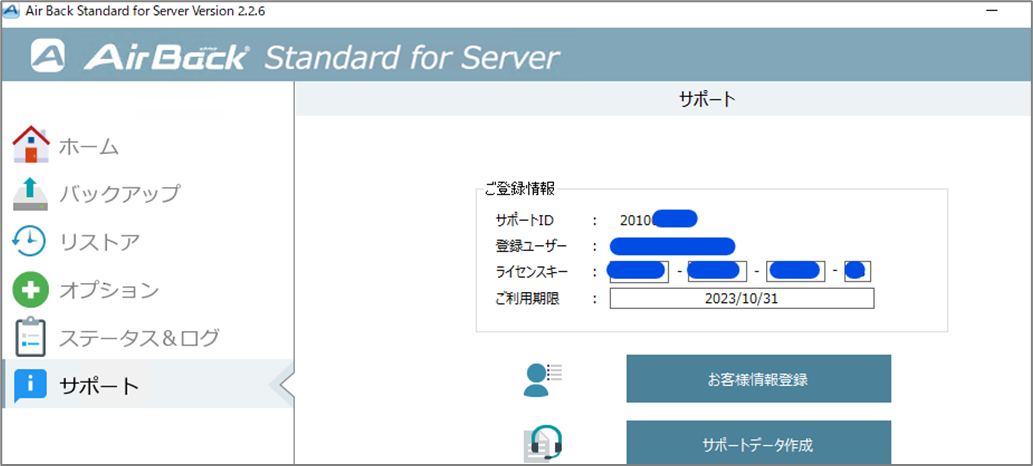
Task: Click the headset support data icon
Action: pyautogui.click(x=544, y=443)
